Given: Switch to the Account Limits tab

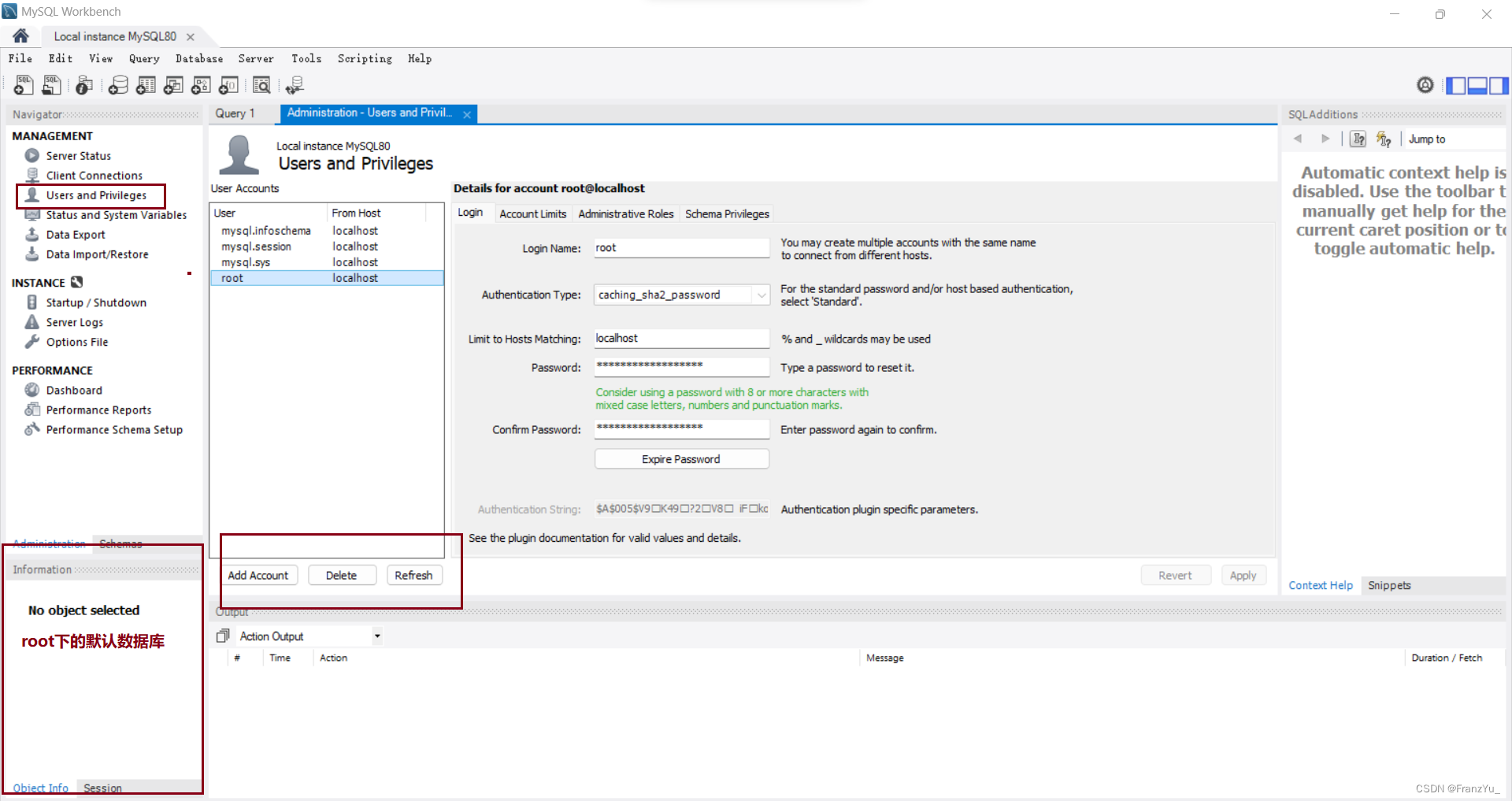Looking at the screenshot, I should (533, 213).
